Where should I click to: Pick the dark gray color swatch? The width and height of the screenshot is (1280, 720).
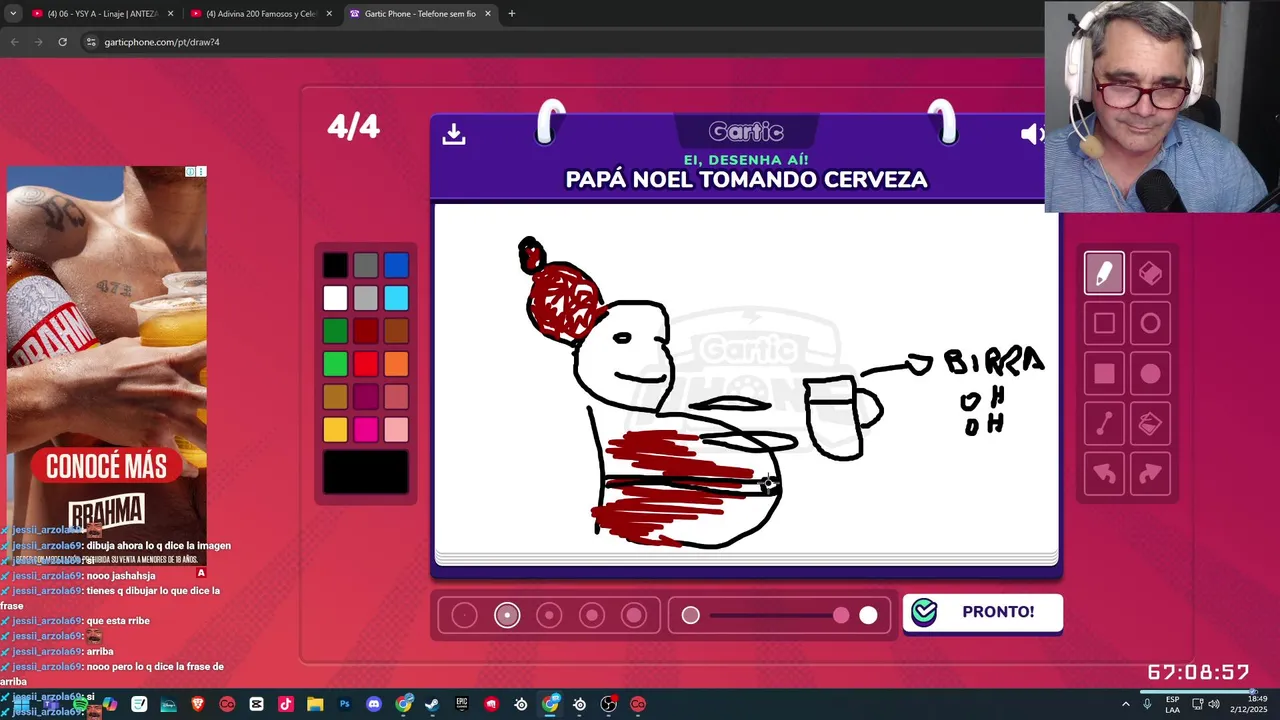pos(366,265)
